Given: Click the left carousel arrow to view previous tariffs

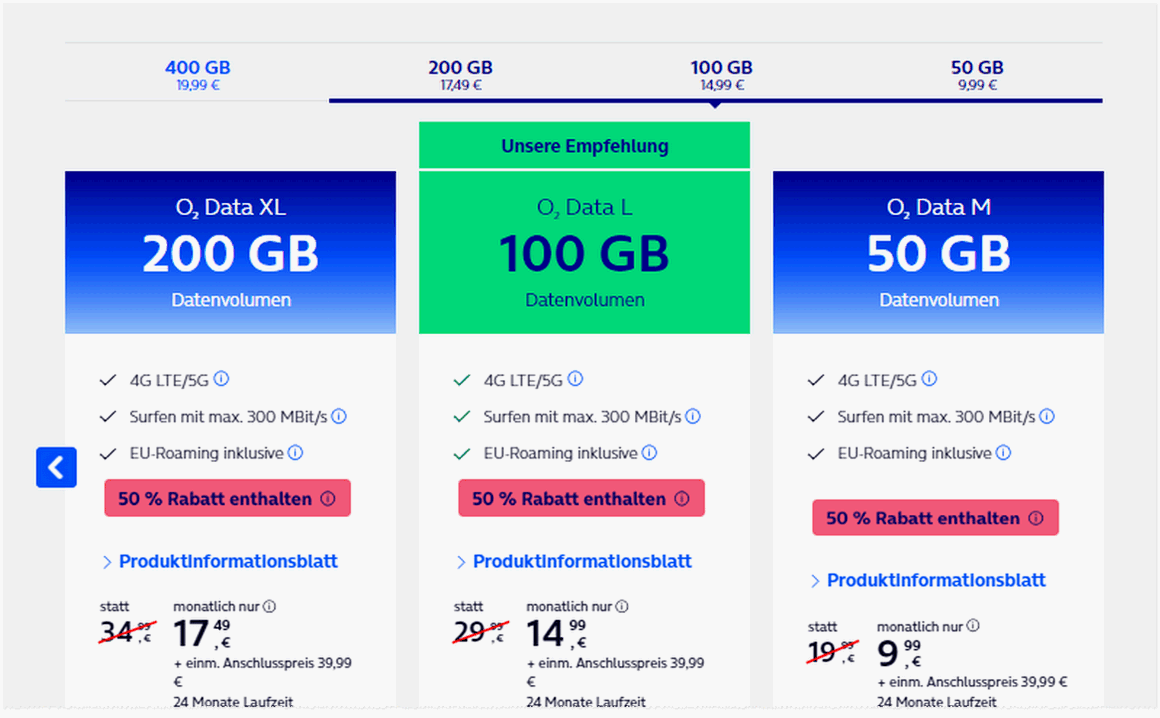Looking at the screenshot, I should pos(56,467).
